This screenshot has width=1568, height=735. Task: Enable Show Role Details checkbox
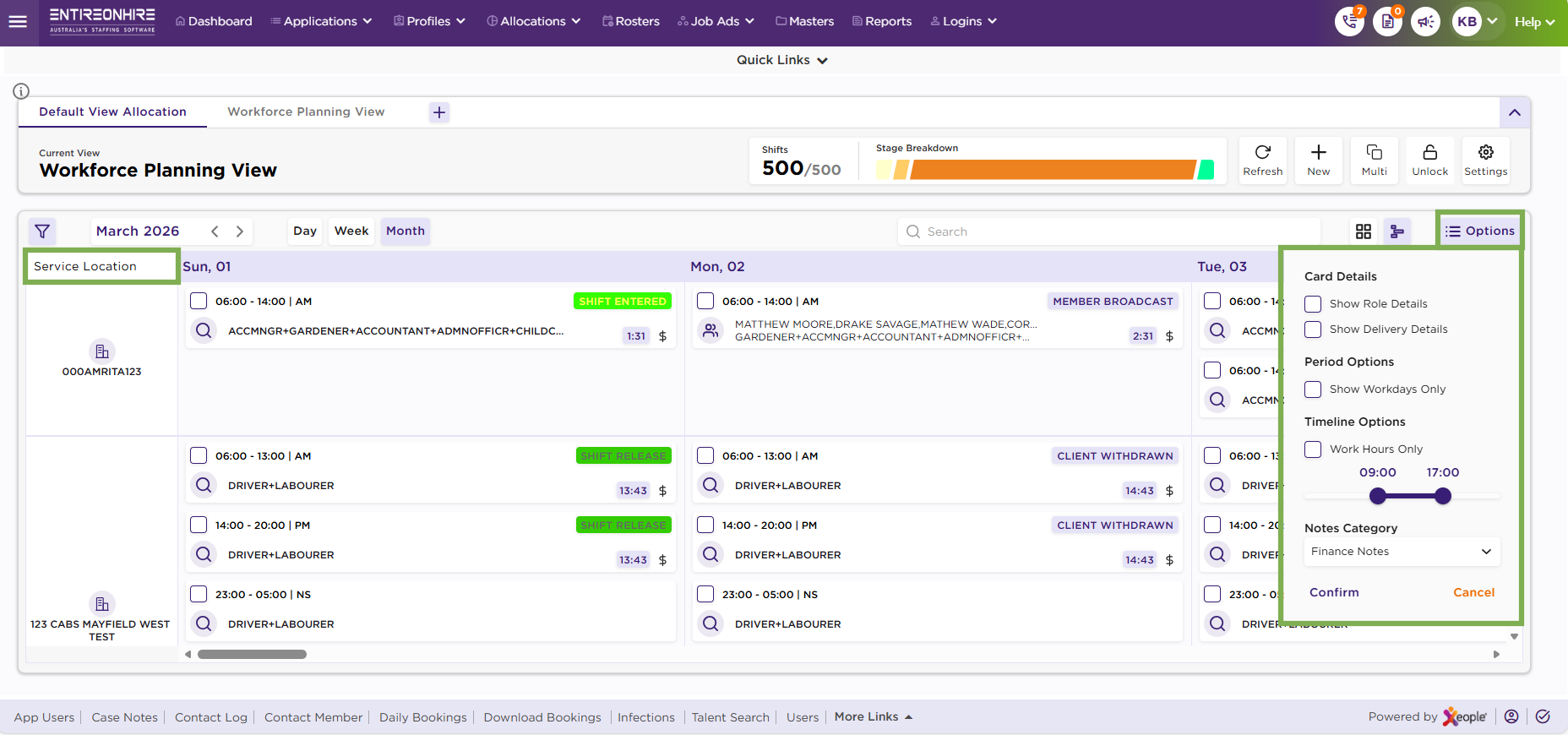point(1313,304)
